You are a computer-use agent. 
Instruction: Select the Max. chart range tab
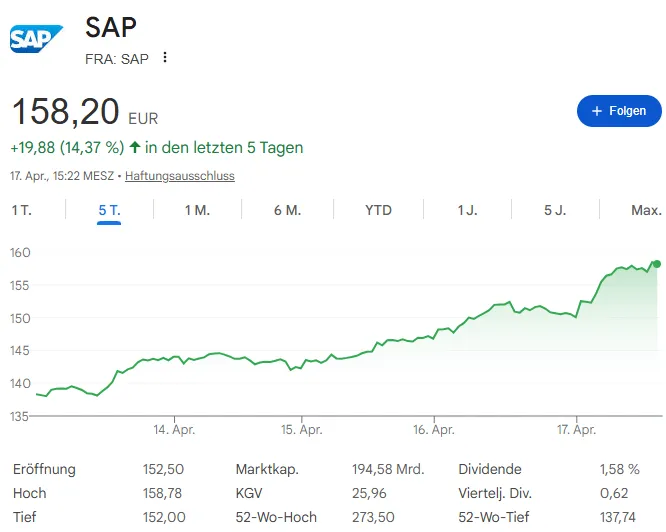click(646, 210)
